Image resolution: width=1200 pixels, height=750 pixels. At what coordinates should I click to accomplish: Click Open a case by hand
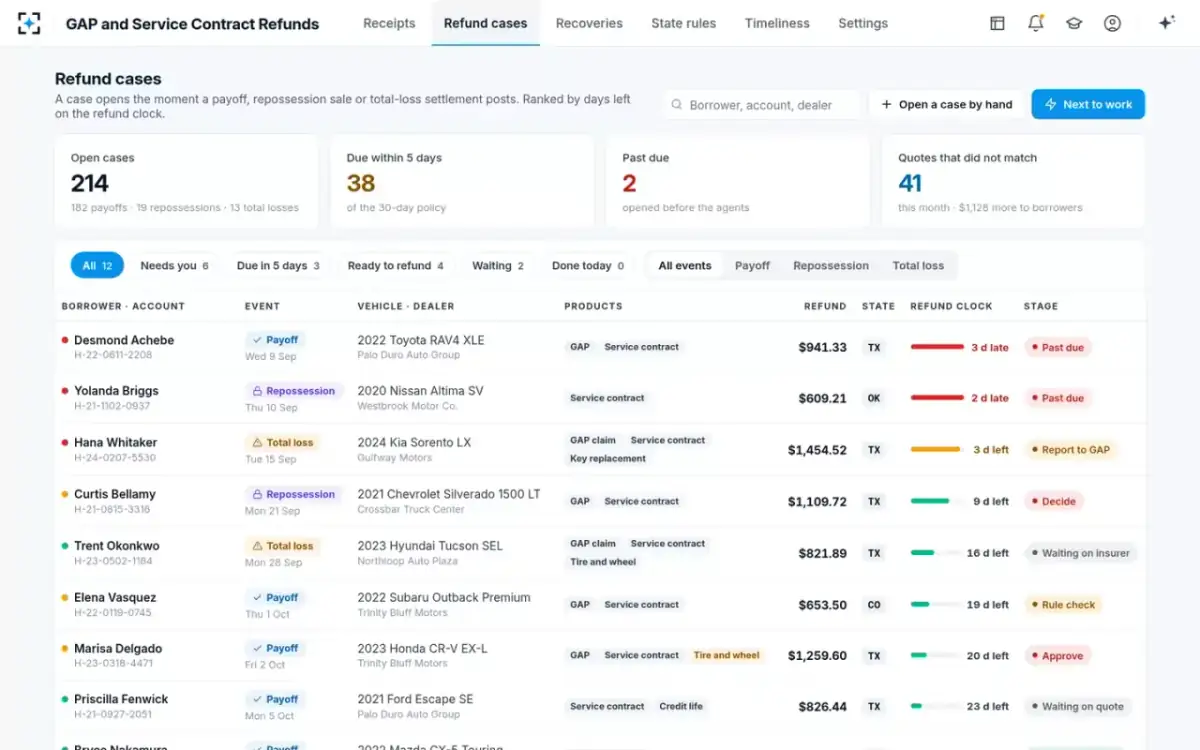click(x=946, y=104)
